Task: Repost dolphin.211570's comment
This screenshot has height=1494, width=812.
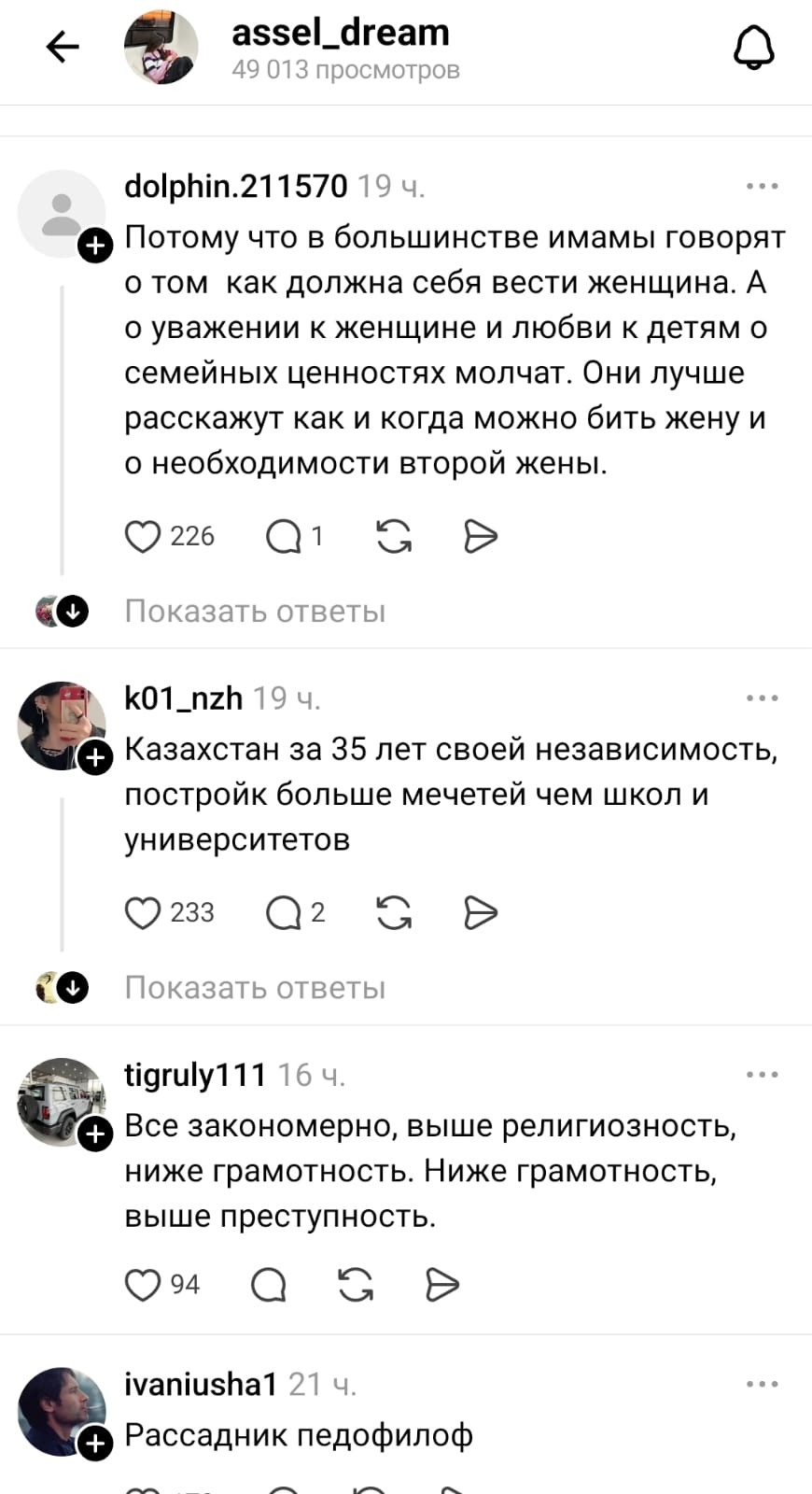Action: coord(394,537)
